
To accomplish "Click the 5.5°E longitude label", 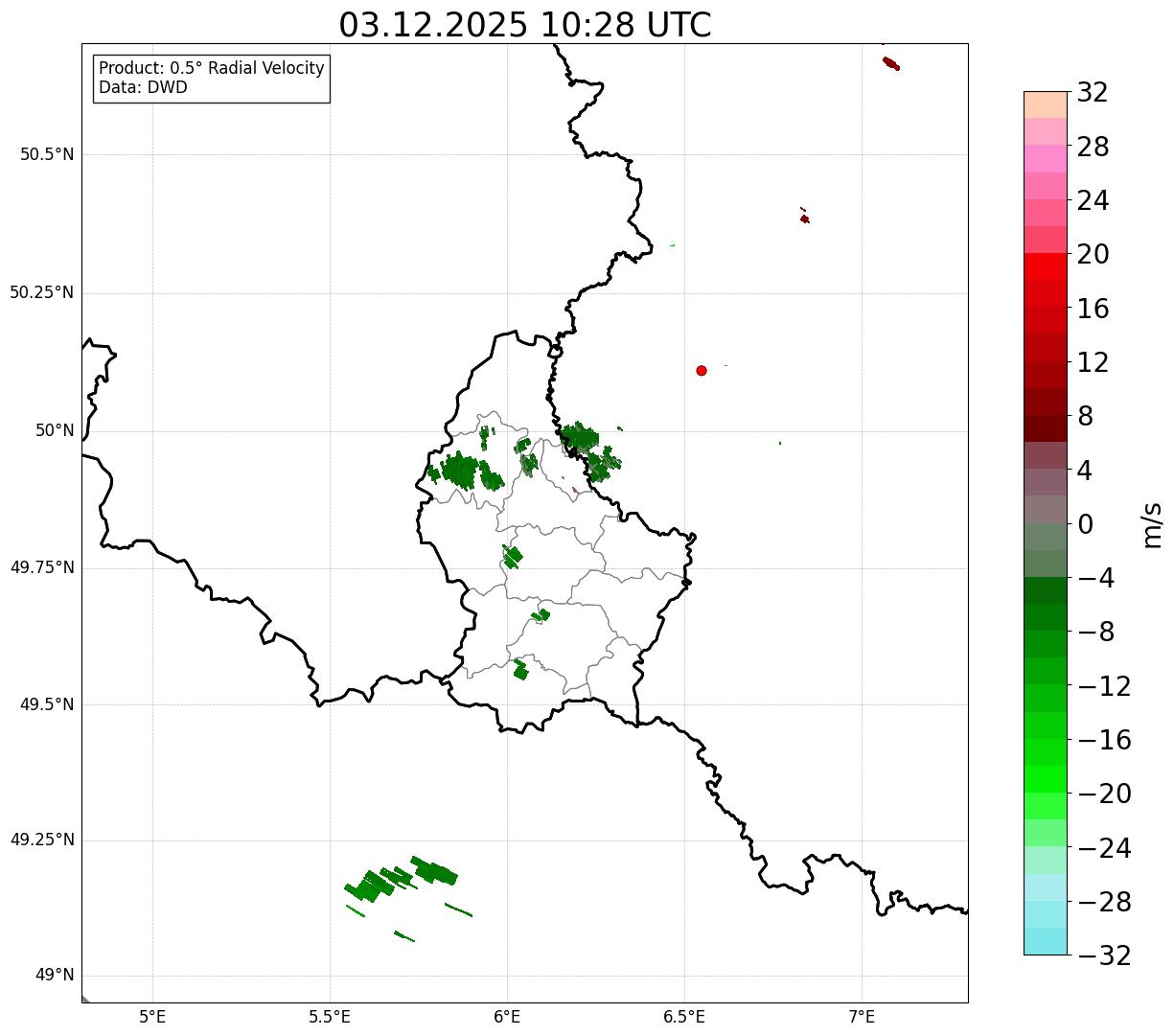I will point(330,1016).
